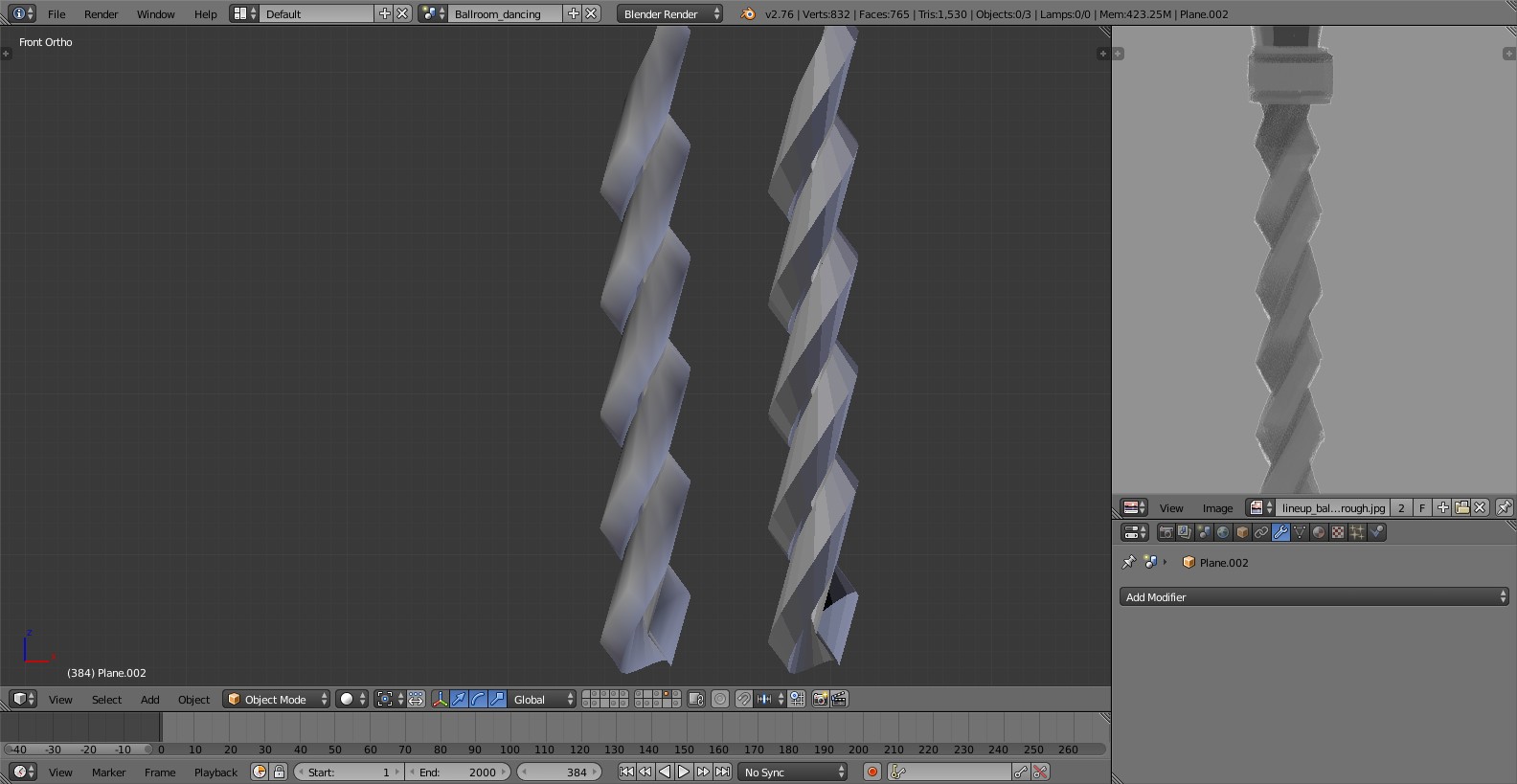The height and width of the screenshot is (784, 1517).
Task: Open the viewport shading sphere dropdown
Action: (352, 699)
